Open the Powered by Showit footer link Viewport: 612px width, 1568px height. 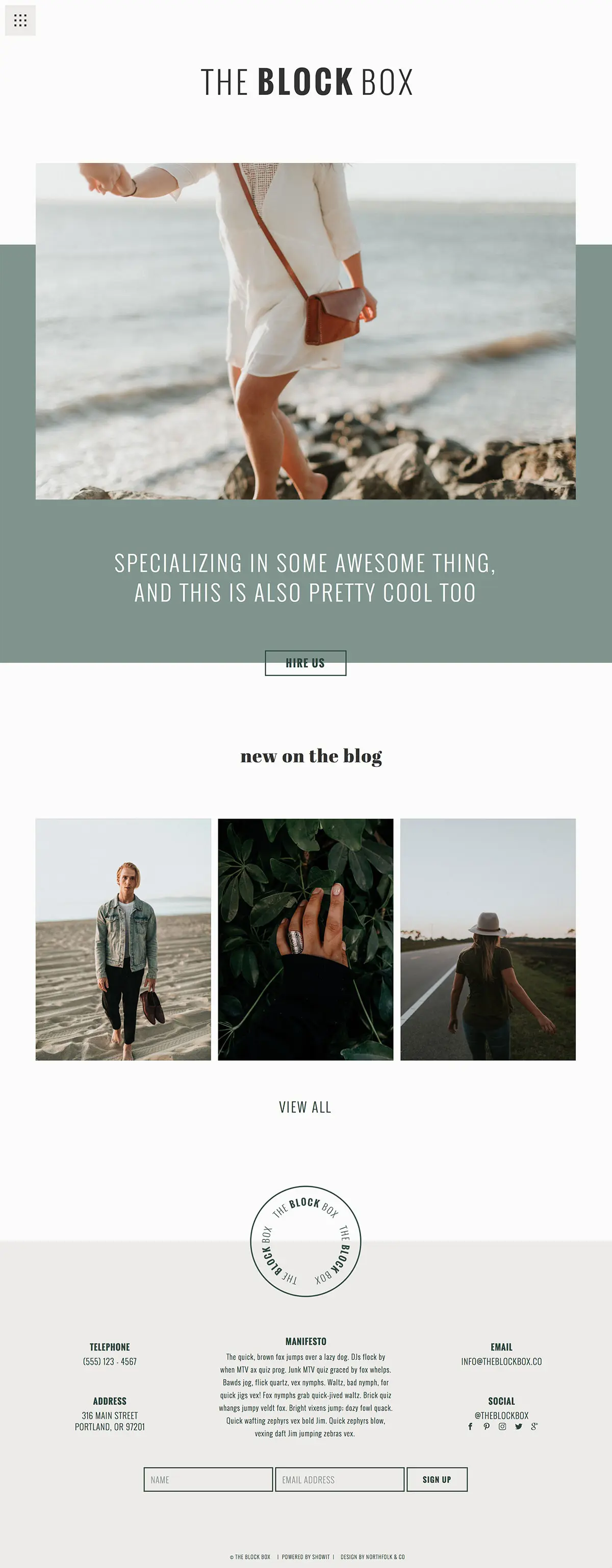(x=305, y=1556)
